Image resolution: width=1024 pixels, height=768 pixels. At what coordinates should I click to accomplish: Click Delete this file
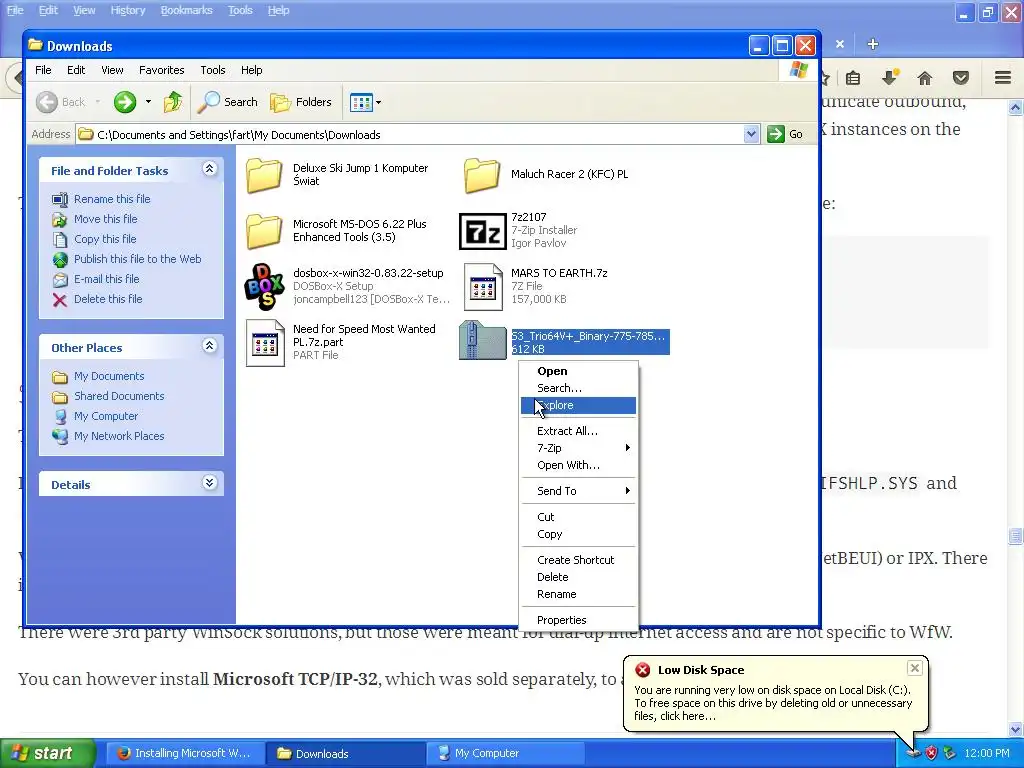click(108, 299)
